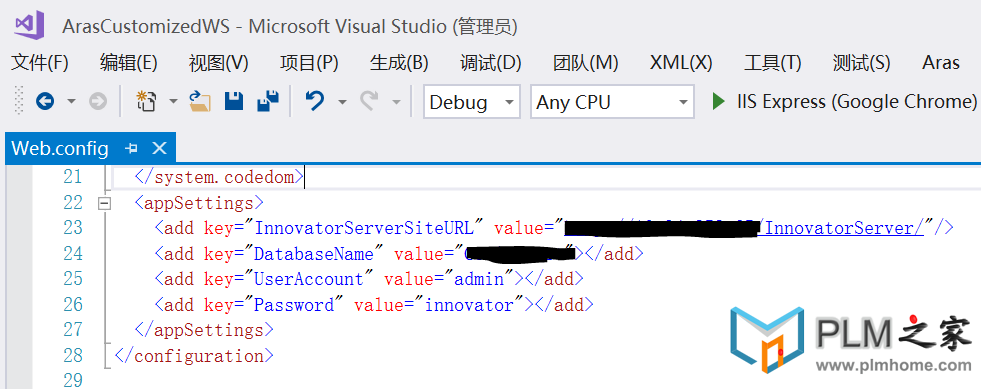Open the XML(X) menu
981x389 pixels.
[x=681, y=63]
